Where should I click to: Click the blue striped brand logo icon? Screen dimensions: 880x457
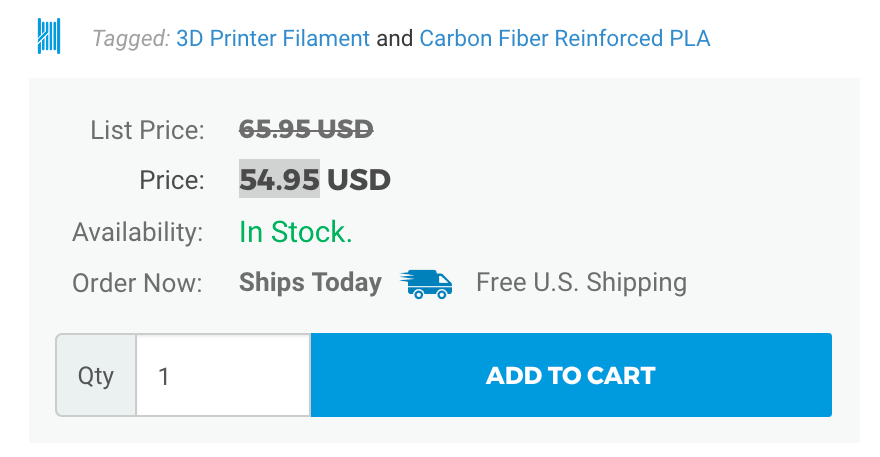point(48,36)
